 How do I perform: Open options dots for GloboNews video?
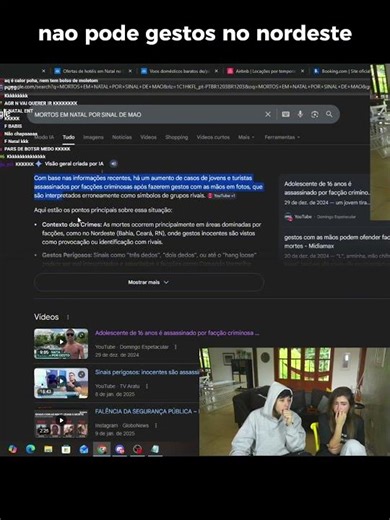coord(156,425)
